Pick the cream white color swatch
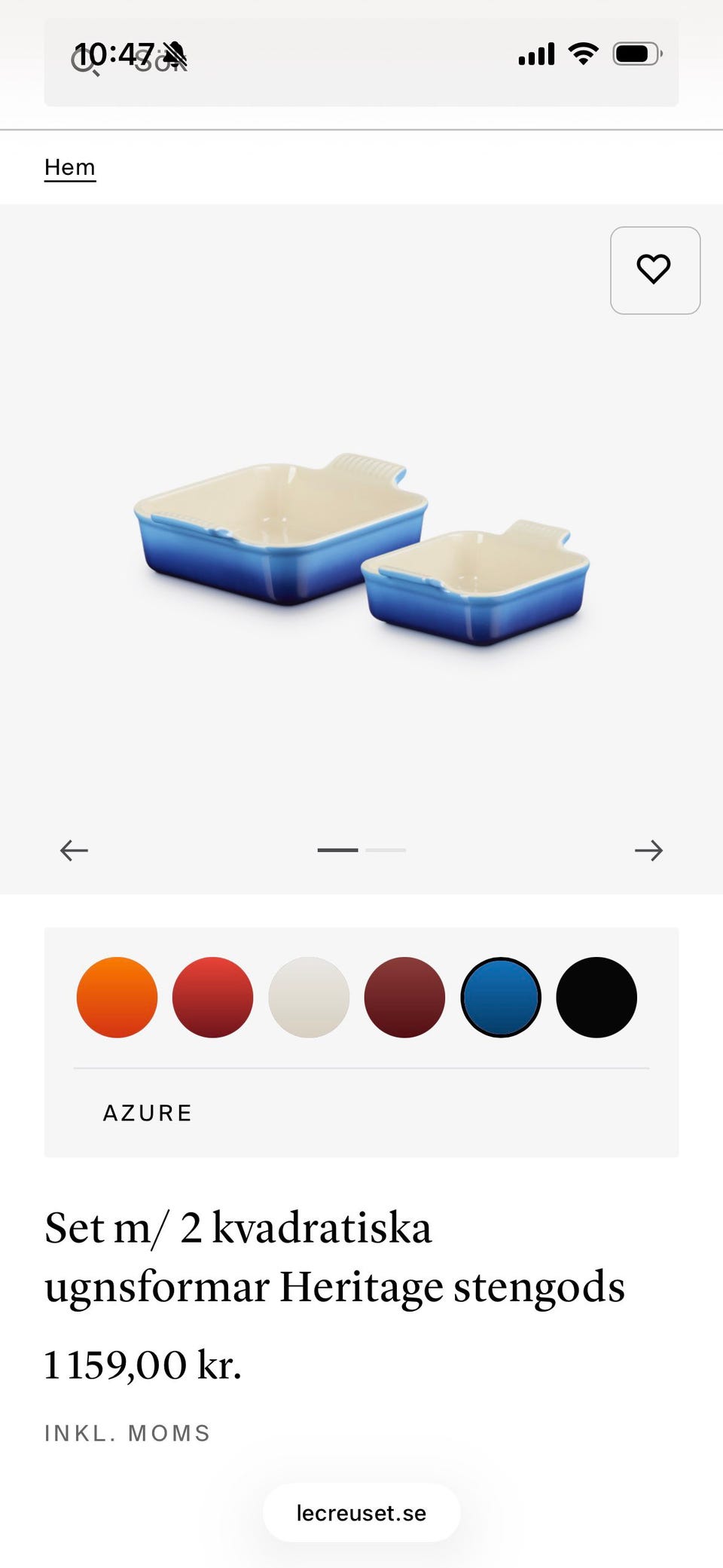The height and width of the screenshot is (1568, 723). click(309, 997)
